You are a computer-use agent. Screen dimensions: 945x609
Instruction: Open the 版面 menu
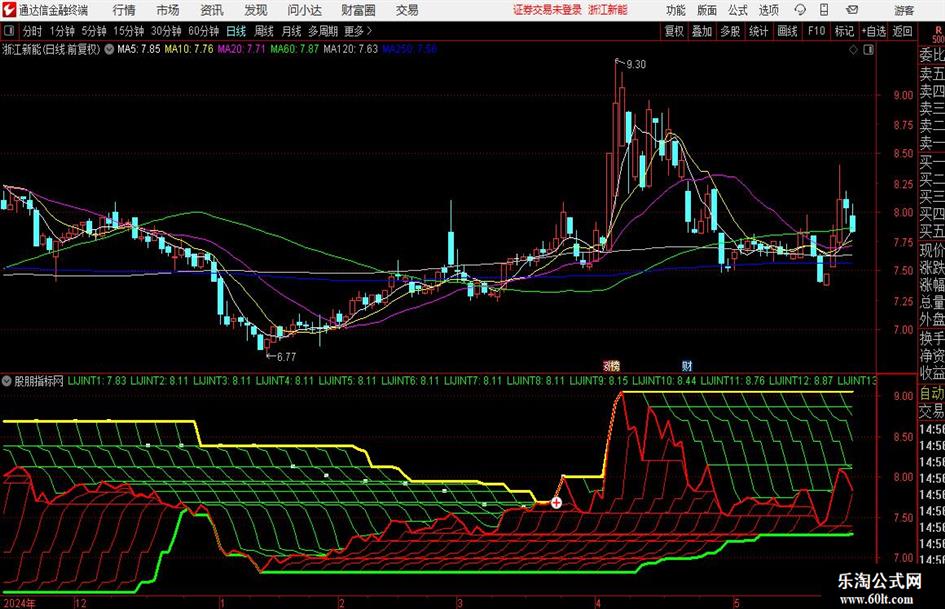coord(707,10)
